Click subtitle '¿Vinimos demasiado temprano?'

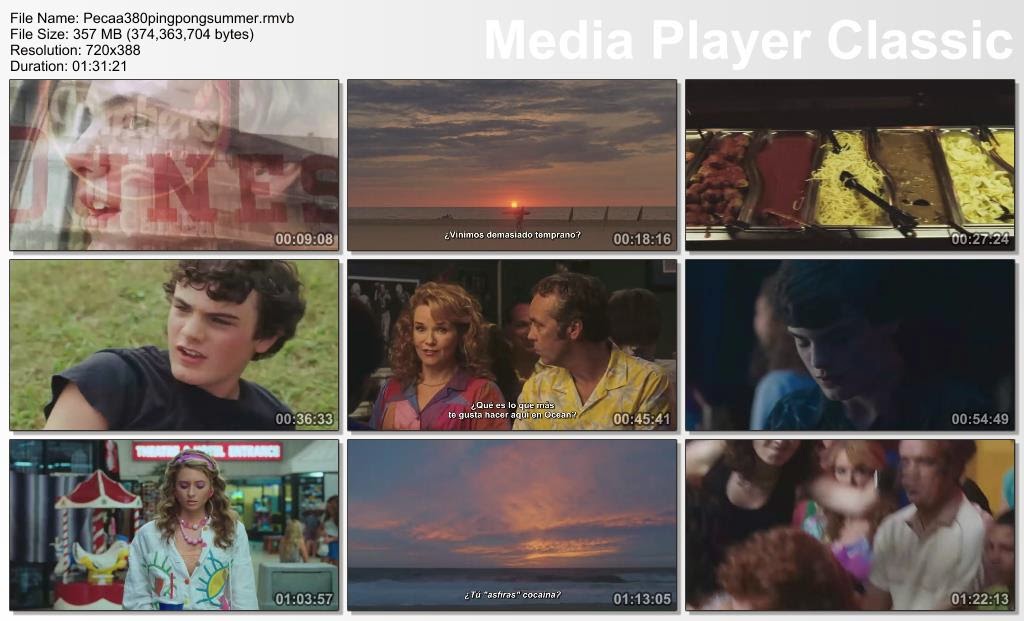513,234
